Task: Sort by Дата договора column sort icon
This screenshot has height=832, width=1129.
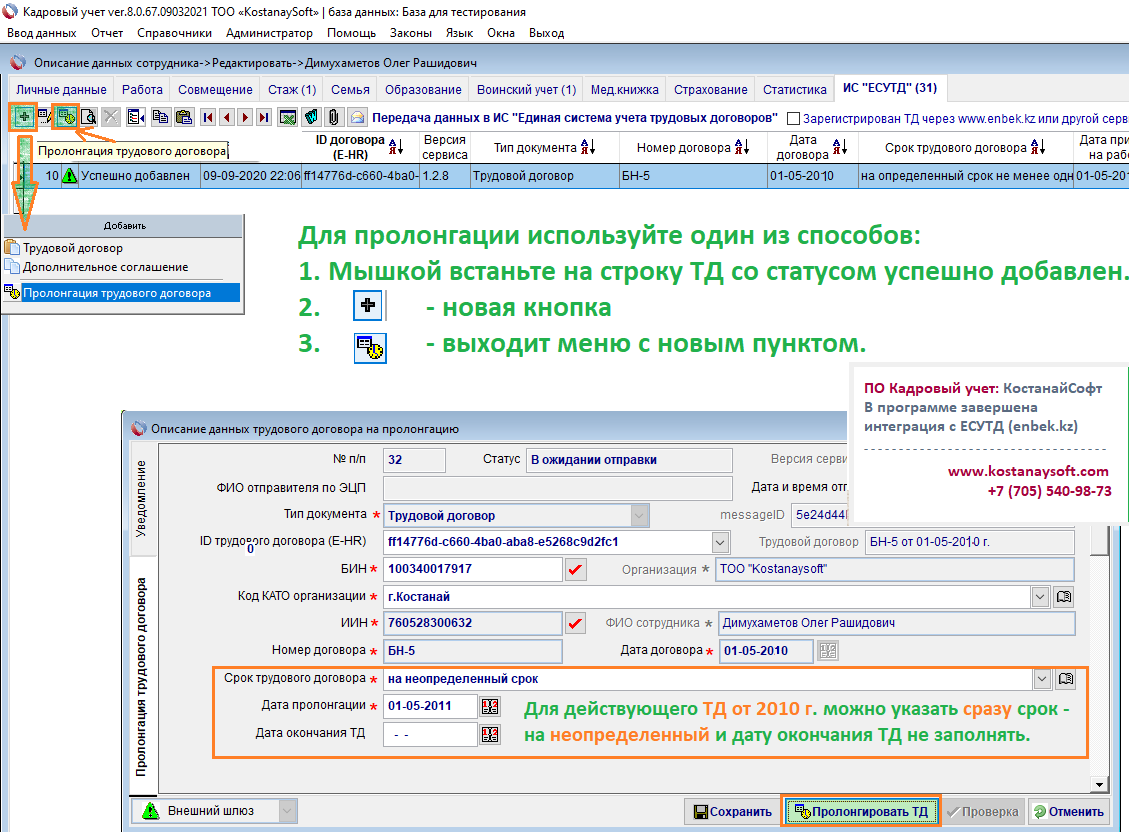Action: [x=840, y=148]
